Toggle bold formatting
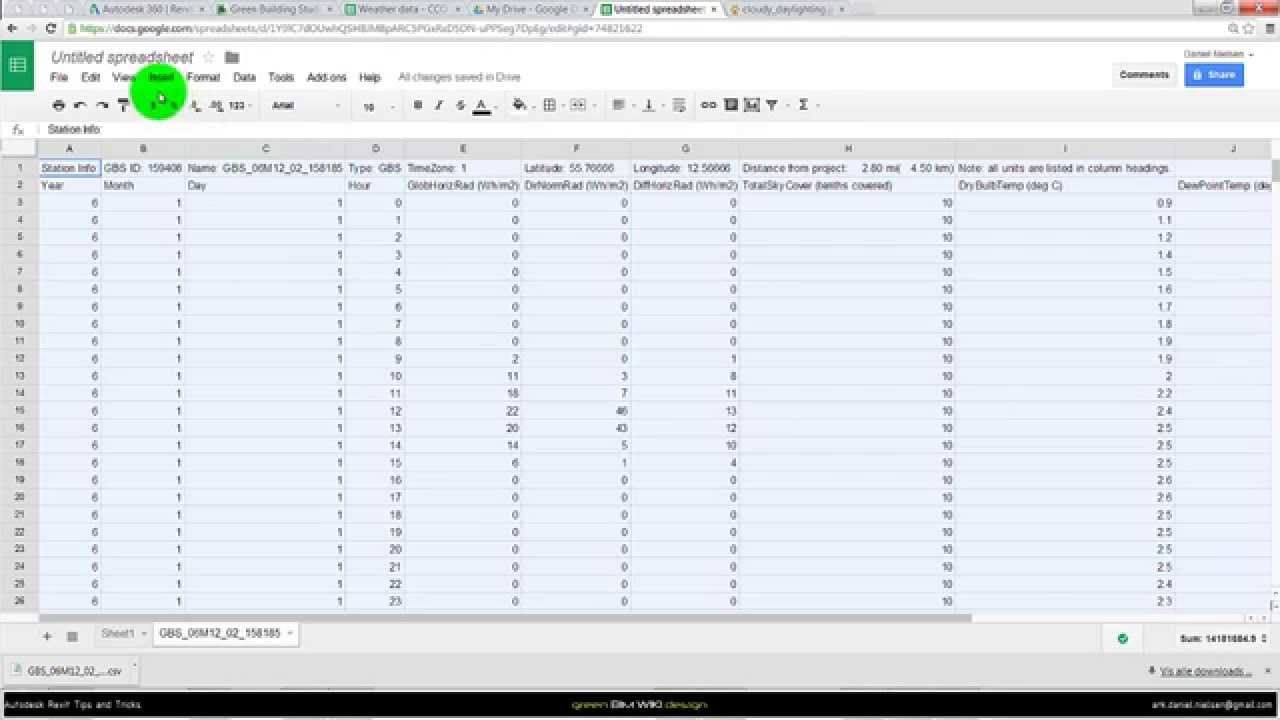The image size is (1280, 720). tap(417, 105)
